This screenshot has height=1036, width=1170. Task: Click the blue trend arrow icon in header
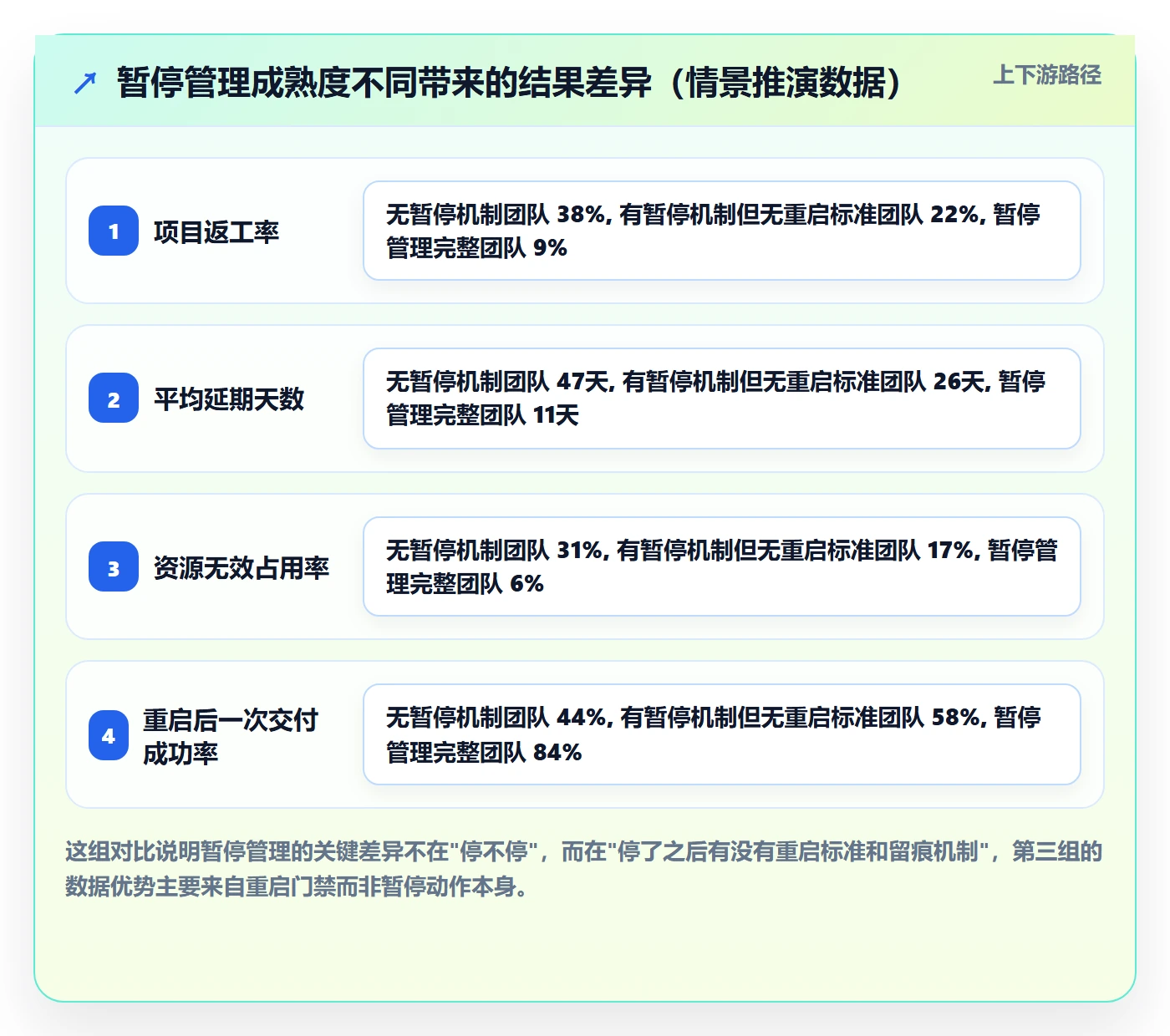click(85, 83)
